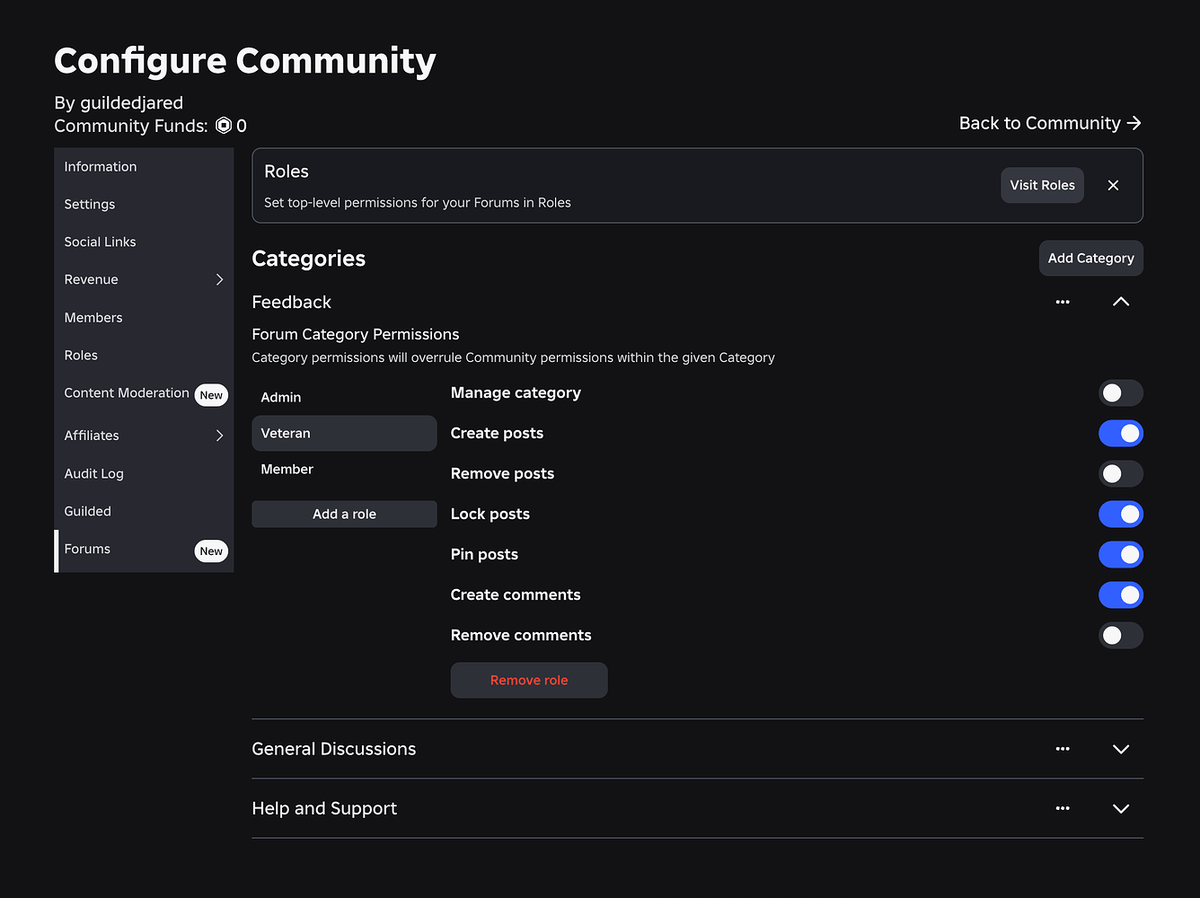
Task: Open the Help and Support options menu
Action: tap(1062, 808)
